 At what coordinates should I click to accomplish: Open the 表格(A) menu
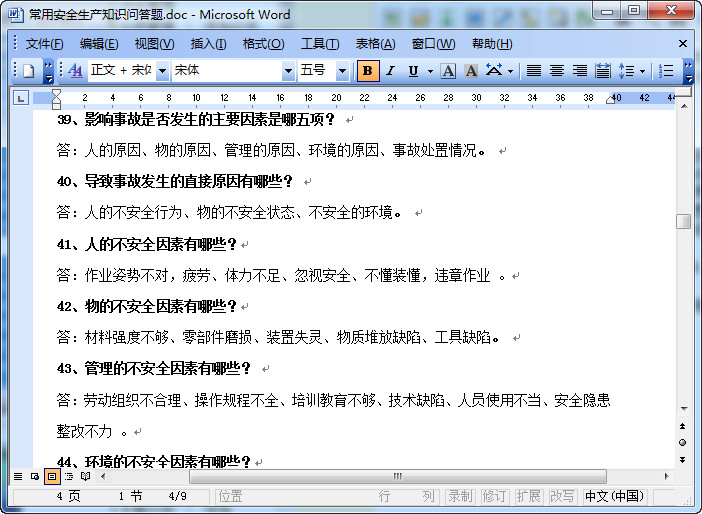click(375, 44)
